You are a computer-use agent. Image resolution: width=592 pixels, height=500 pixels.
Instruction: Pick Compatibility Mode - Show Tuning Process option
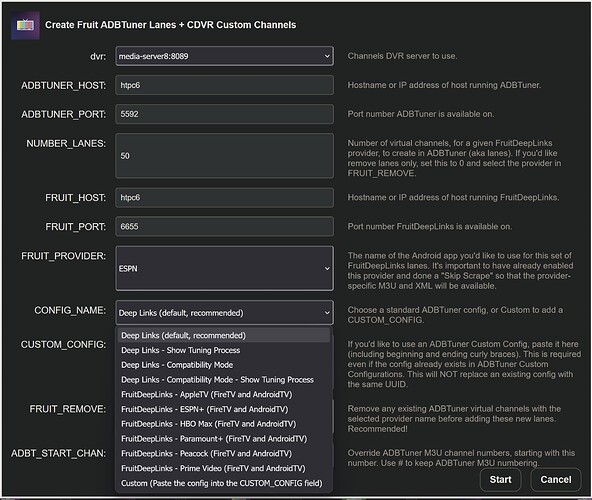224,380
